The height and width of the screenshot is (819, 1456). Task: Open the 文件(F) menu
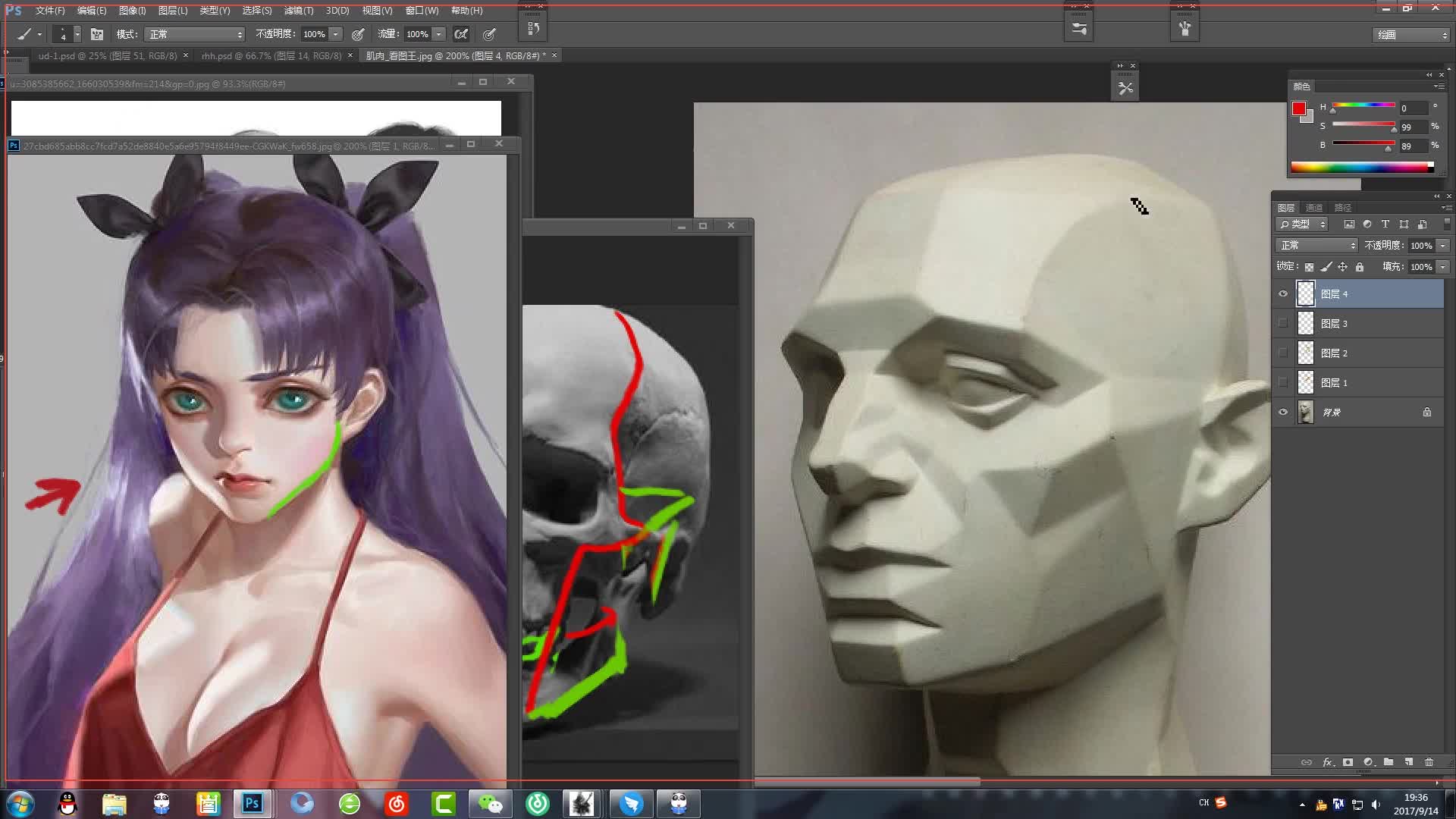(x=50, y=11)
